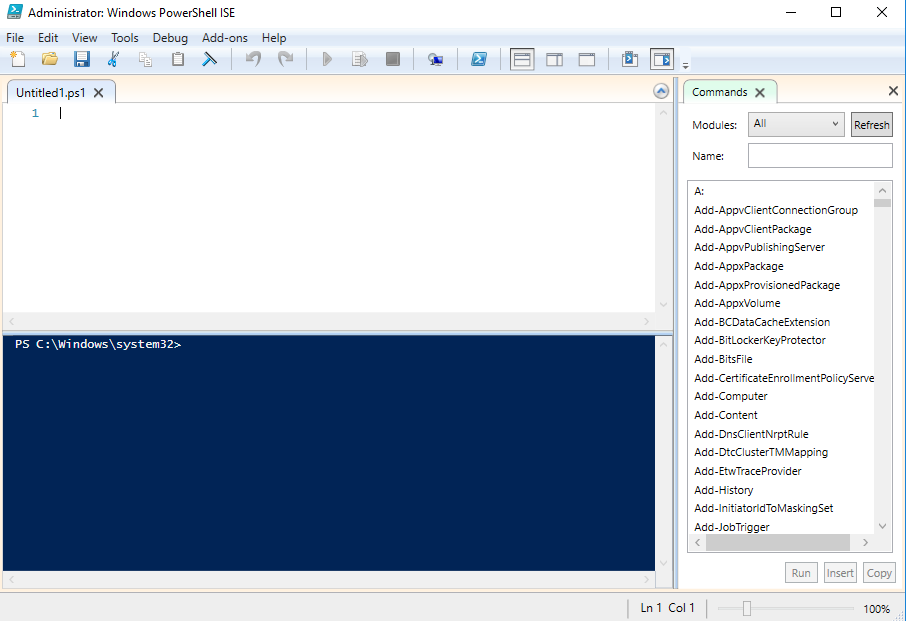Select Add-DnsClientNrptRule command
Viewport: 906px width, 621px height.
pyautogui.click(x=751, y=434)
